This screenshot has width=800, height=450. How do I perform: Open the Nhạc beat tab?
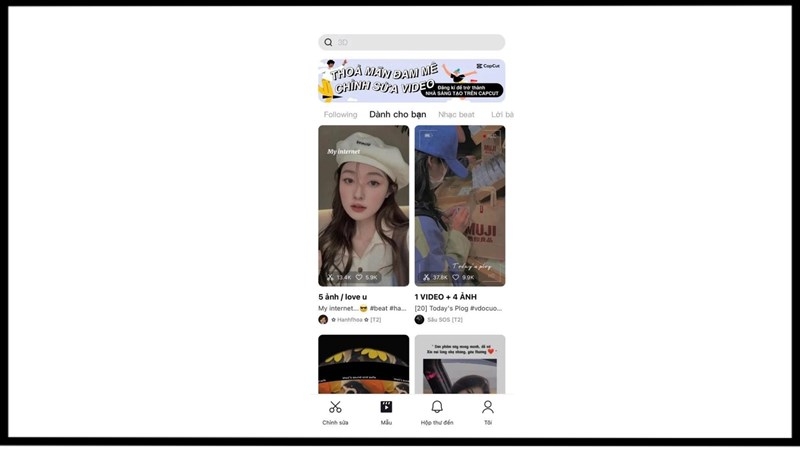(x=456, y=115)
